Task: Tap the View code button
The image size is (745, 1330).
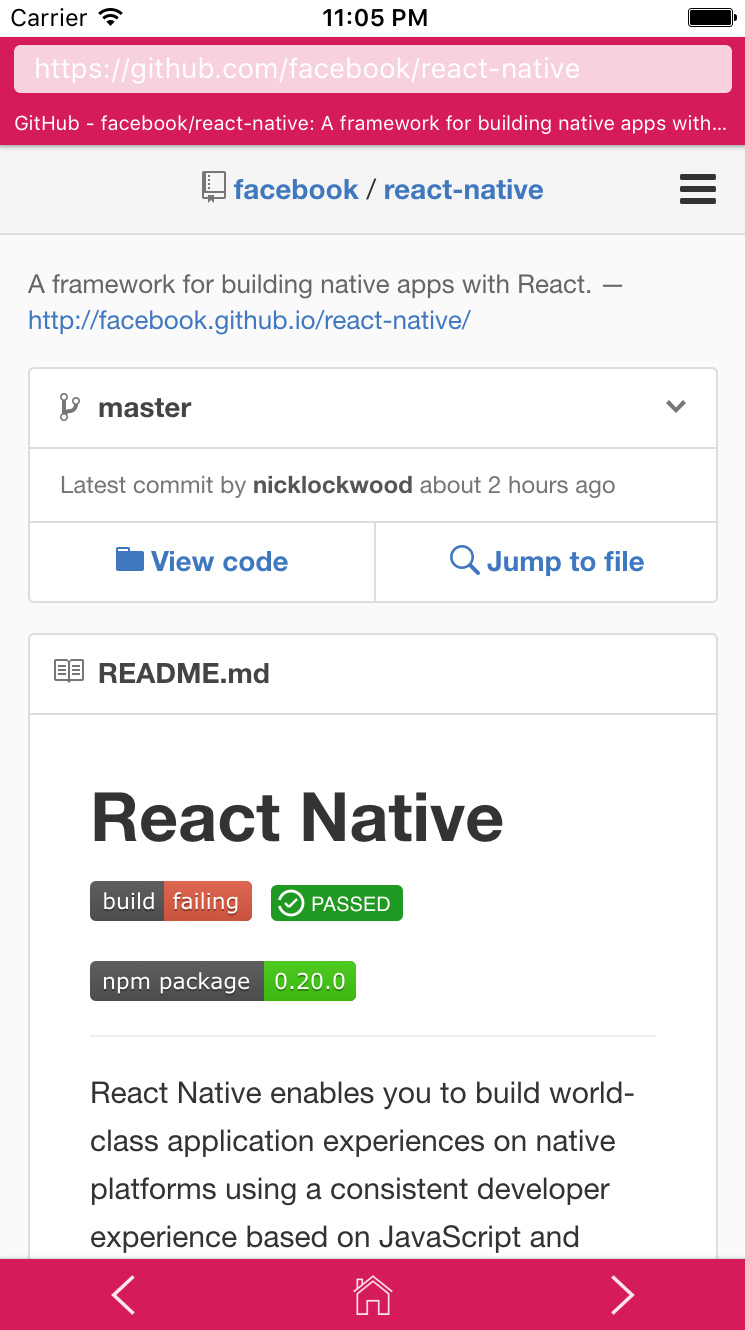Action: [x=202, y=562]
